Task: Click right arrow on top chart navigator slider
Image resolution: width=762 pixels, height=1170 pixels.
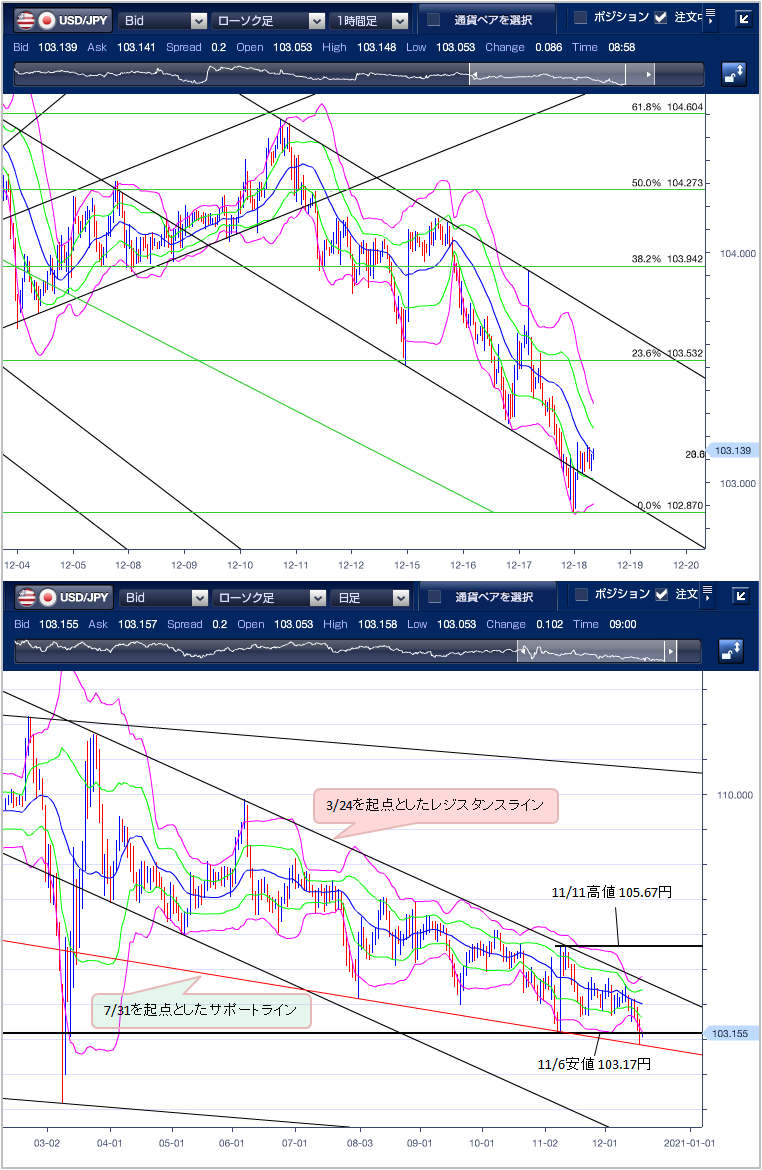Action: click(x=650, y=75)
